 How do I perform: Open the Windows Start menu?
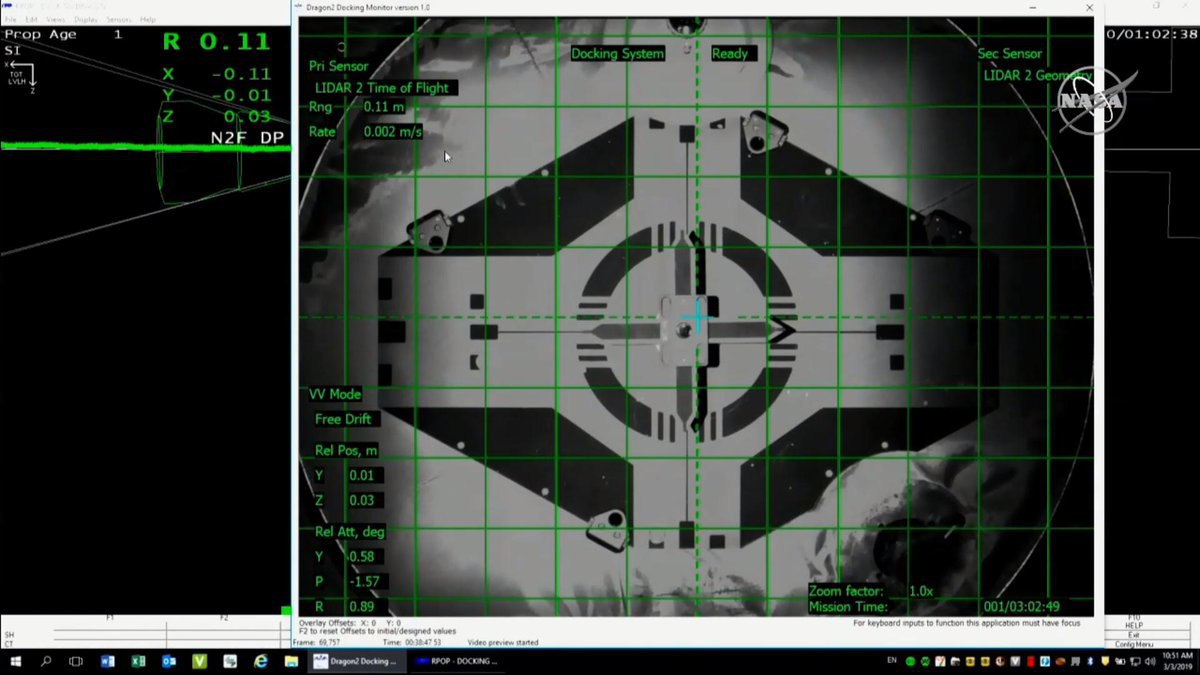(16, 661)
